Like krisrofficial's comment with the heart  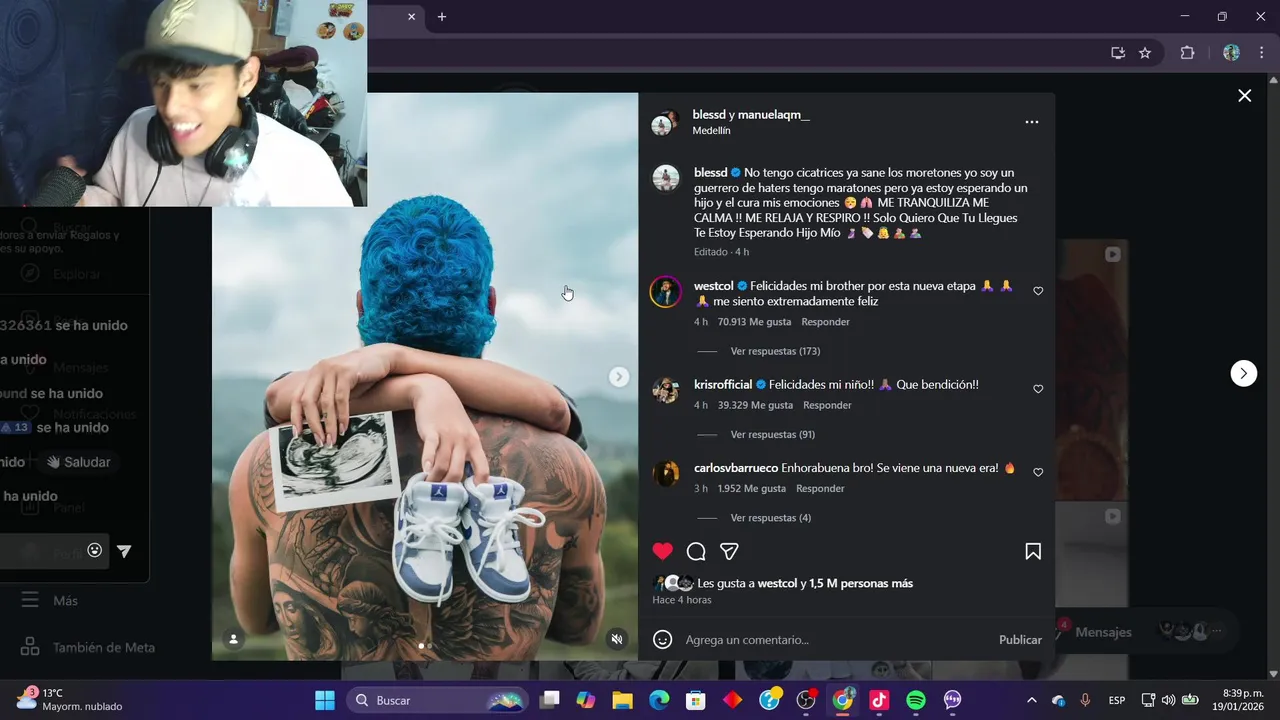click(1038, 389)
